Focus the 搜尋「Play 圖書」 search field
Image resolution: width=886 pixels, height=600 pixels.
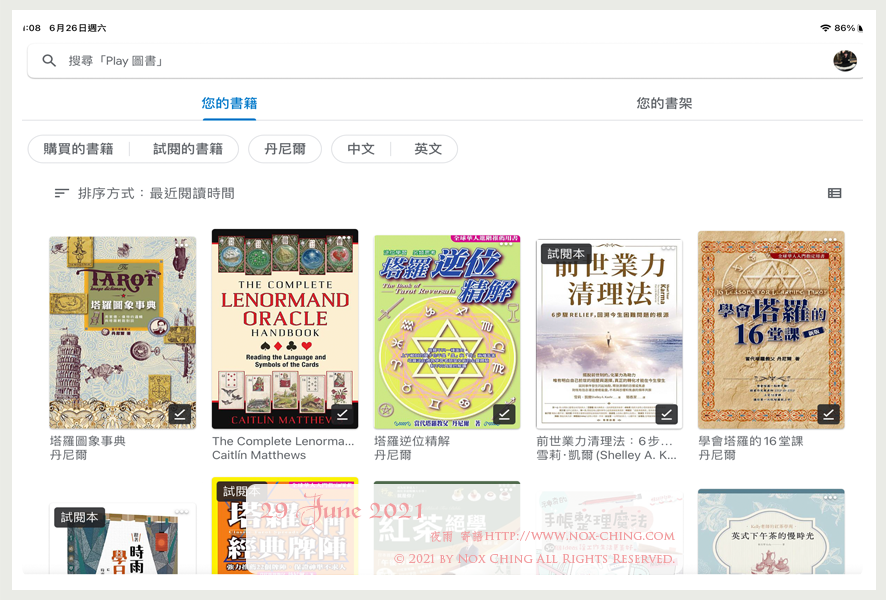pos(445,61)
